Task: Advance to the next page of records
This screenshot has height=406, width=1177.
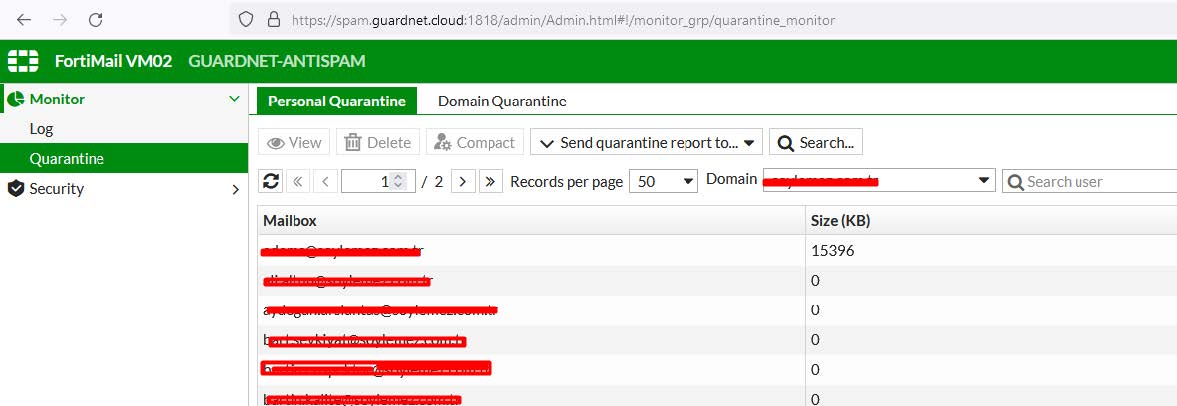Action: 462,181
